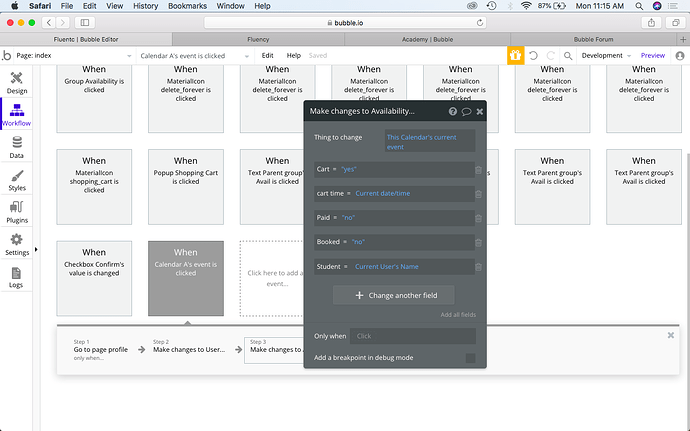Screen dimensions: 690x431
Task: Toggle Safari sidebar button
Action: pos(85,22)
